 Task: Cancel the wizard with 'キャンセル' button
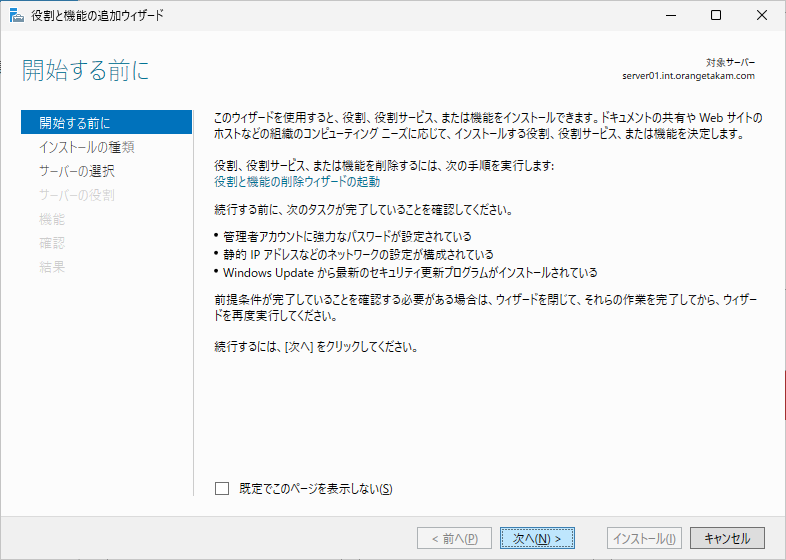click(x=727, y=538)
